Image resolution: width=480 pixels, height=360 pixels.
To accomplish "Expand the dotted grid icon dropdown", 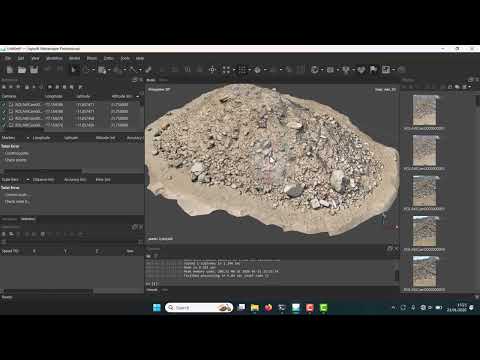I will [x=249, y=70].
